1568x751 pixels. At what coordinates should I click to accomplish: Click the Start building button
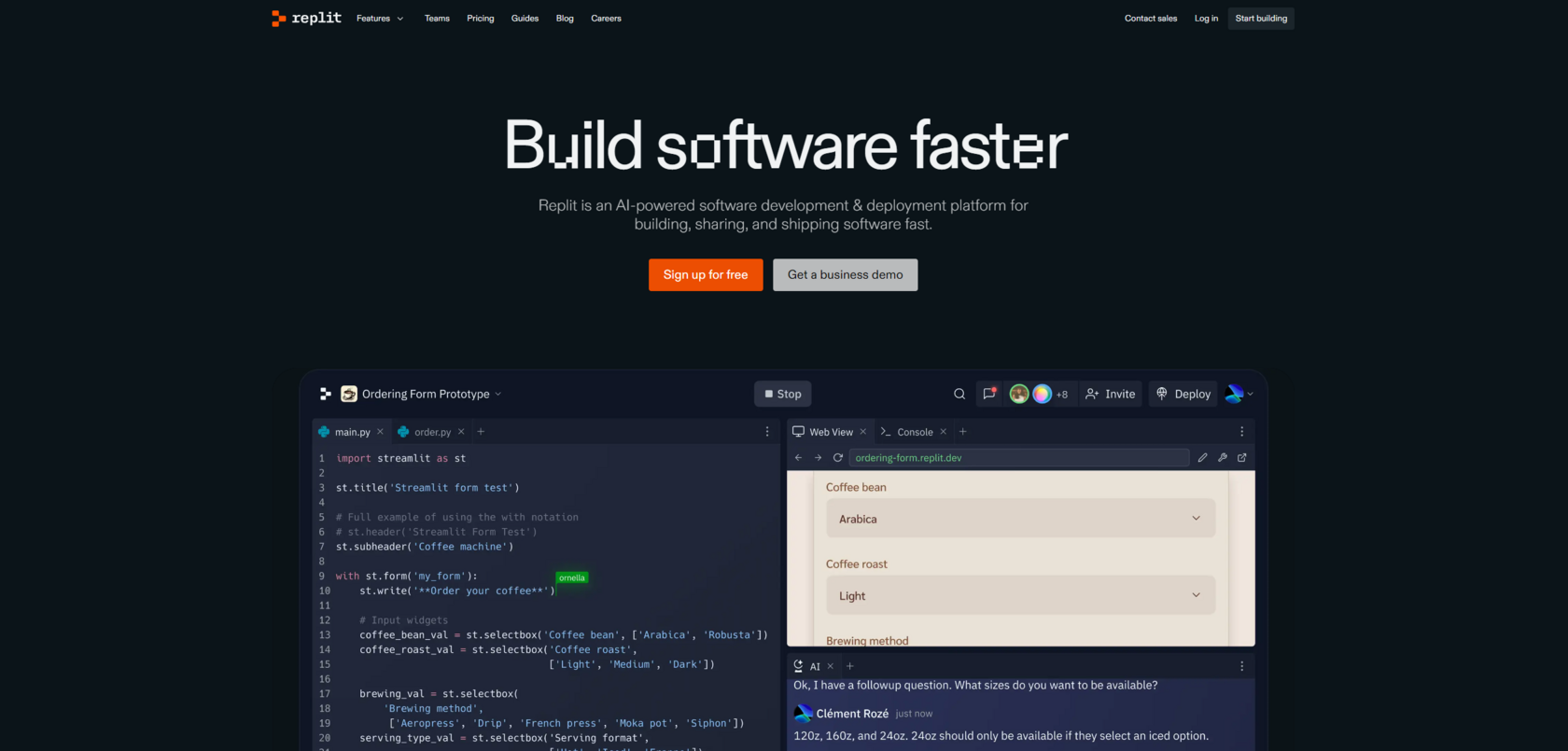[x=1261, y=19]
